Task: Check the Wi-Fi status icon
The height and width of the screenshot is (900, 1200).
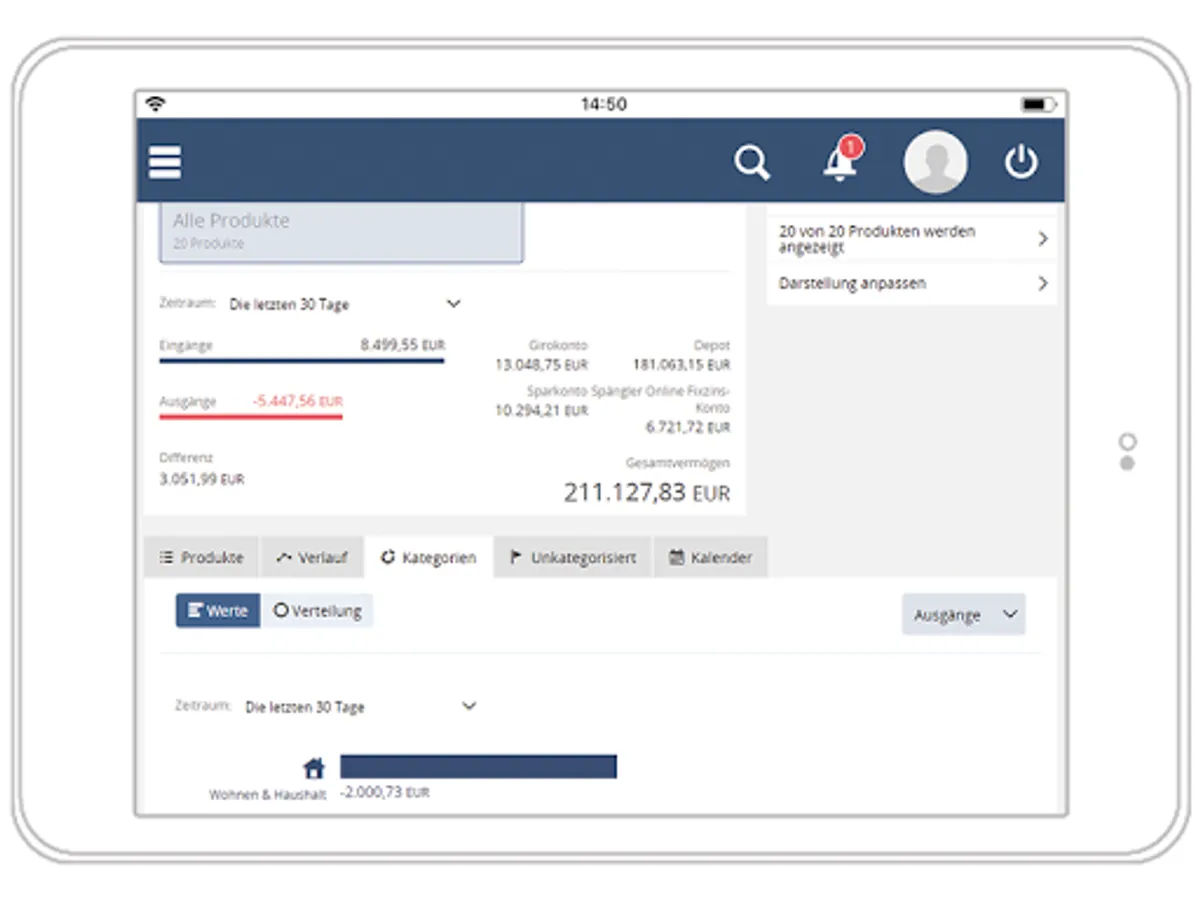Action: (155, 104)
